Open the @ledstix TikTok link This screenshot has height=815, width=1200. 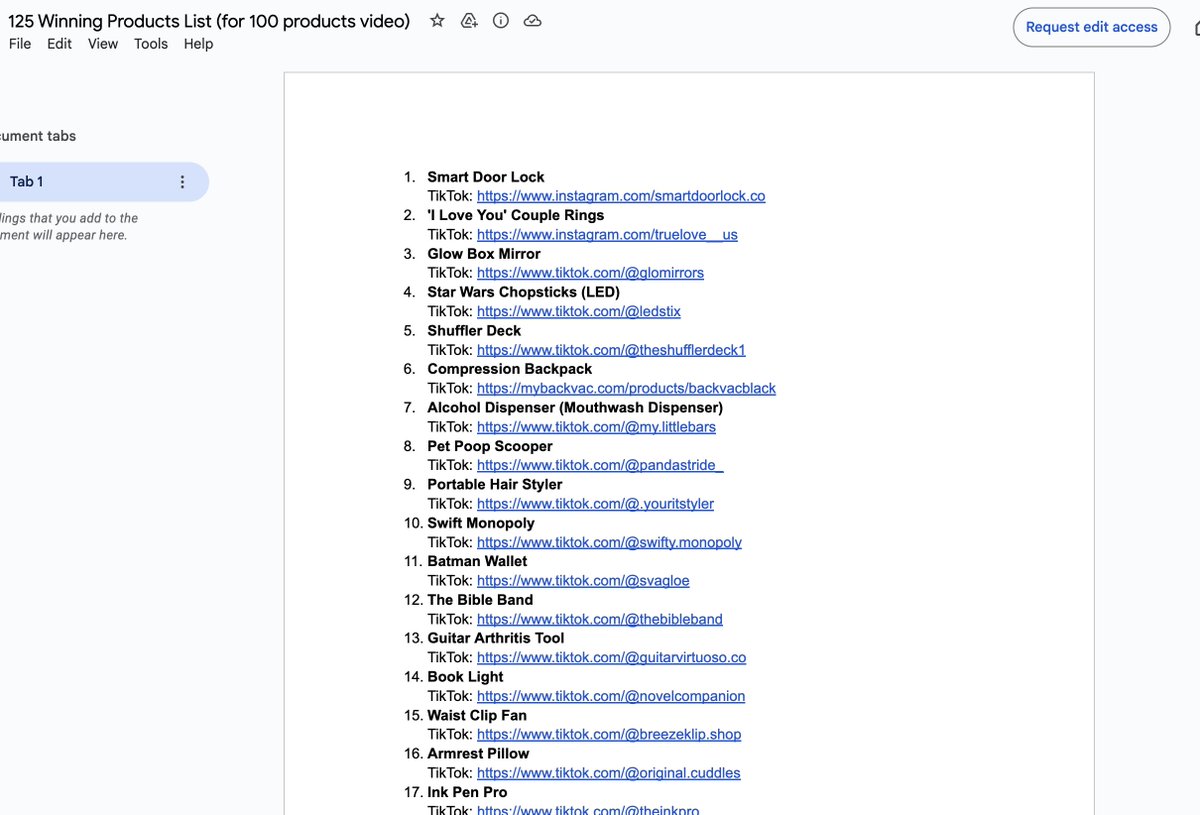[x=579, y=311]
